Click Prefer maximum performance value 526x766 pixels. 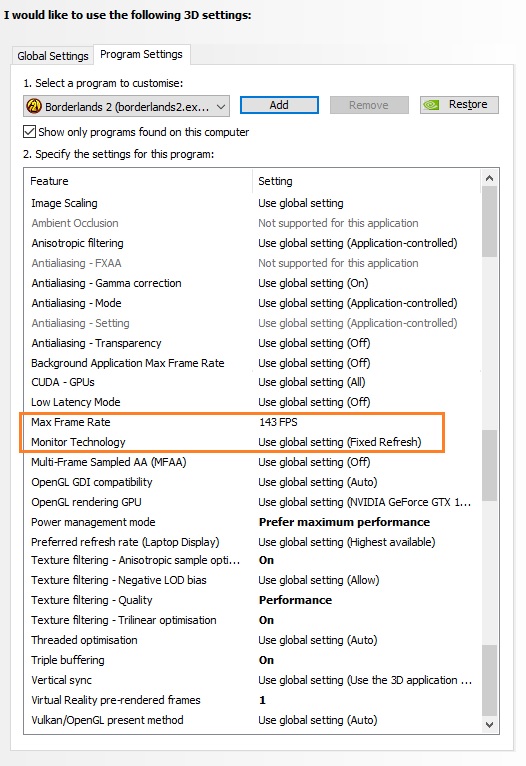344,523
